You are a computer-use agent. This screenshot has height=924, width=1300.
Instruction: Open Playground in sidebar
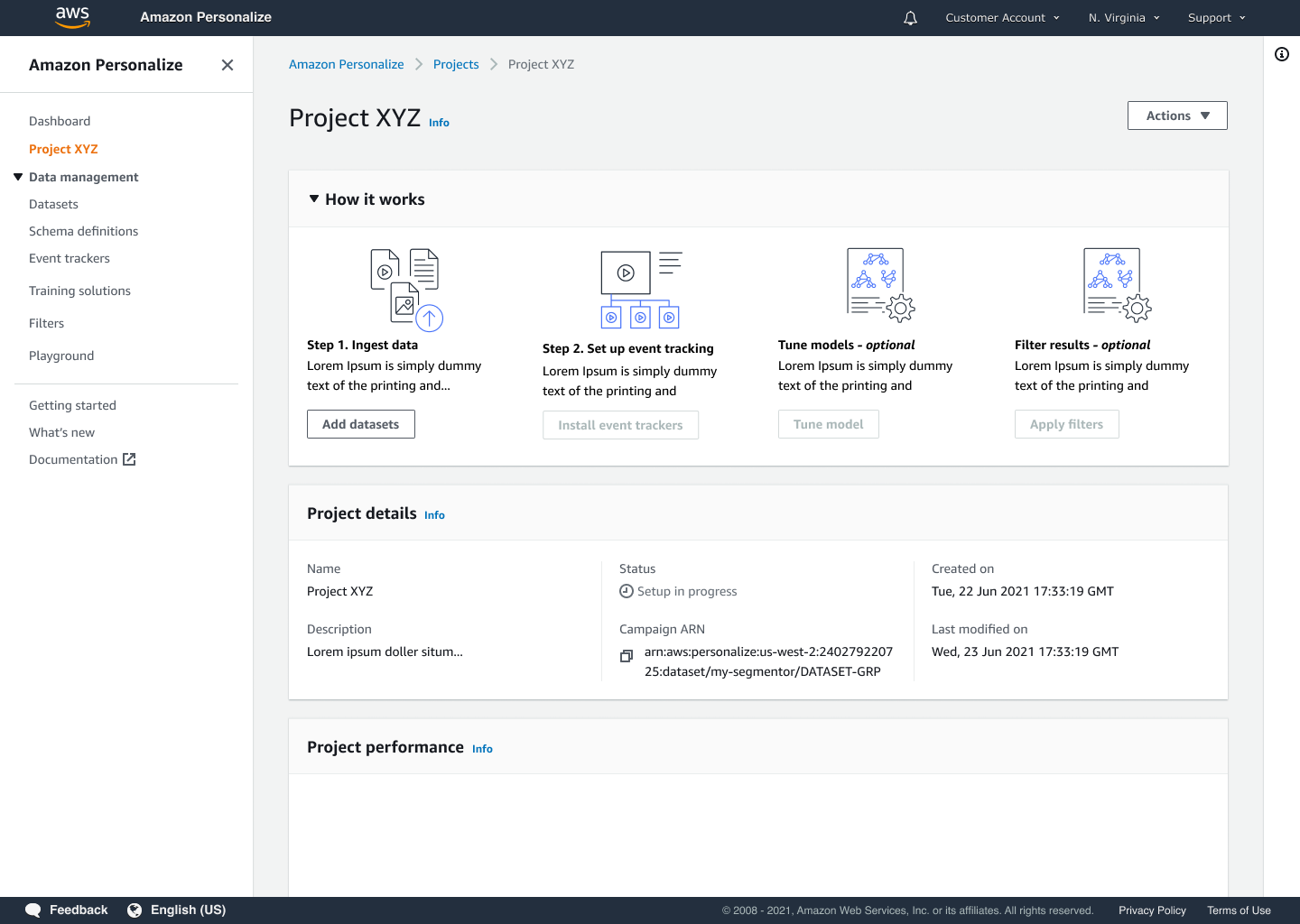point(61,356)
